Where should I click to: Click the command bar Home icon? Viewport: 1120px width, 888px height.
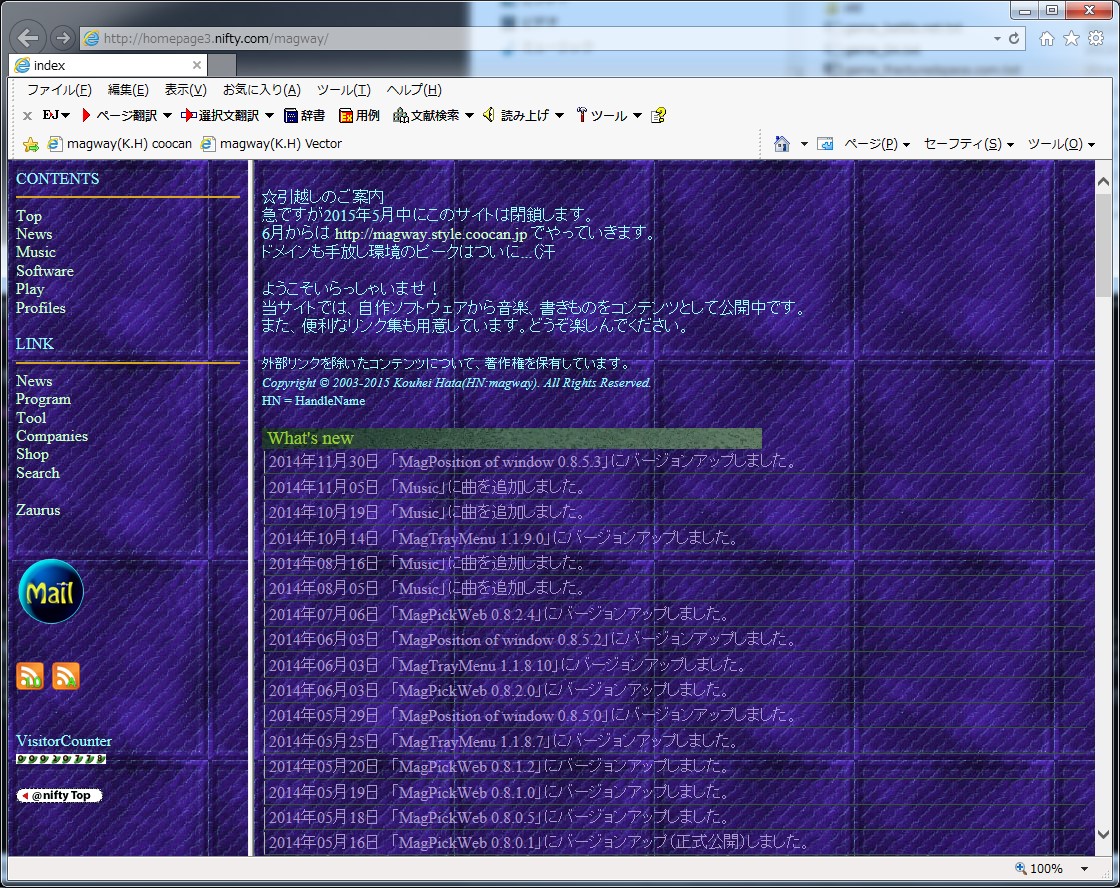click(782, 144)
